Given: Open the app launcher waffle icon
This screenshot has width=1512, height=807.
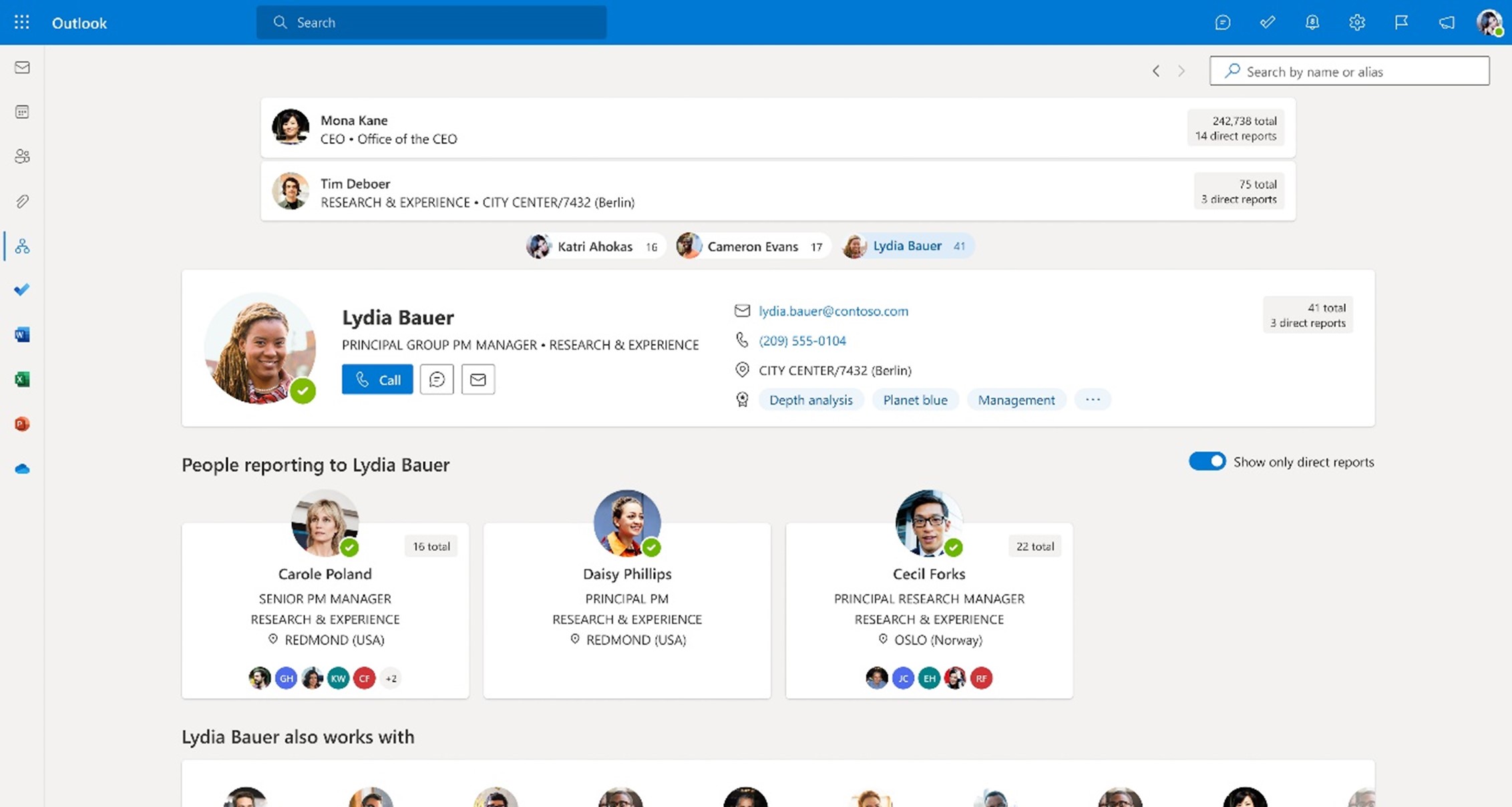Looking at the screenshot, I should coord(21,22).
